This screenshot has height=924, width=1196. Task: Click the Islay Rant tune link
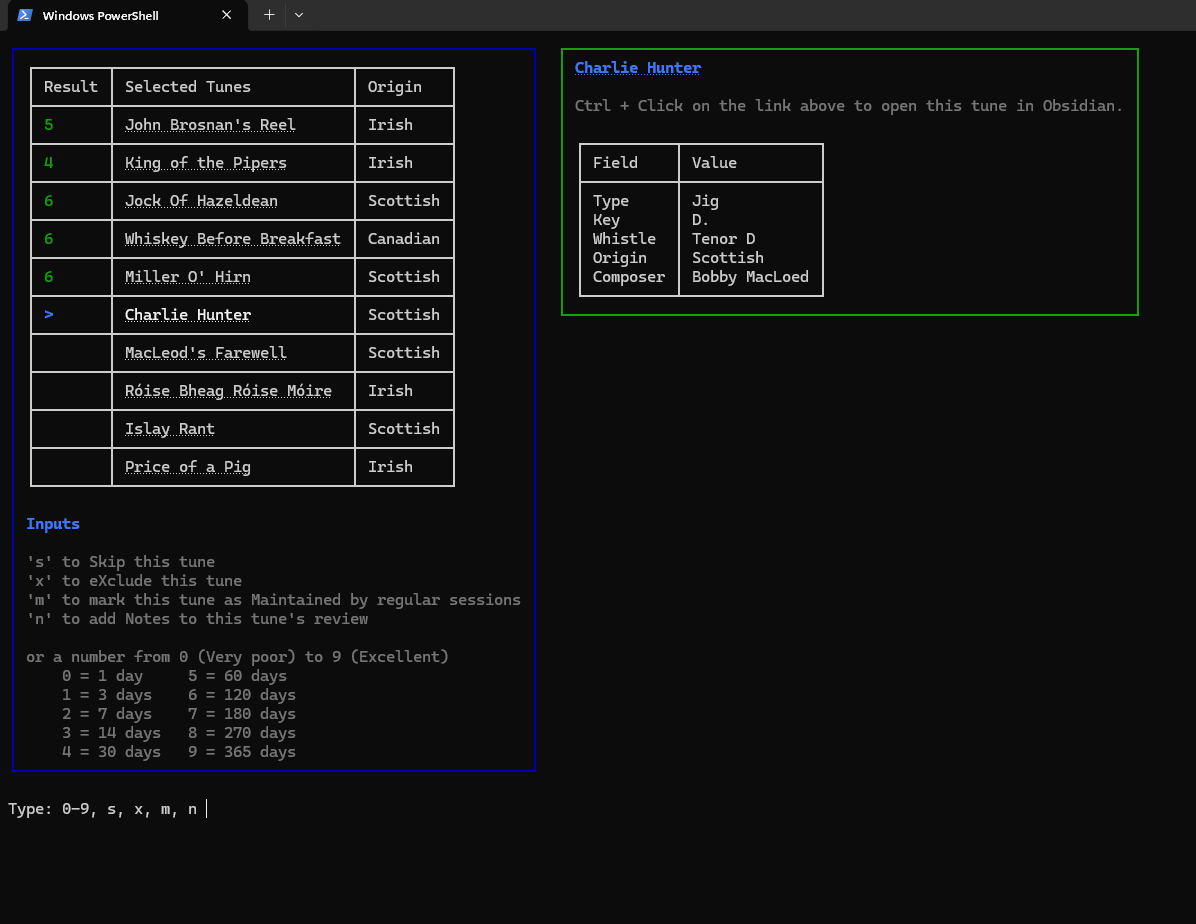tap(169, 429)
